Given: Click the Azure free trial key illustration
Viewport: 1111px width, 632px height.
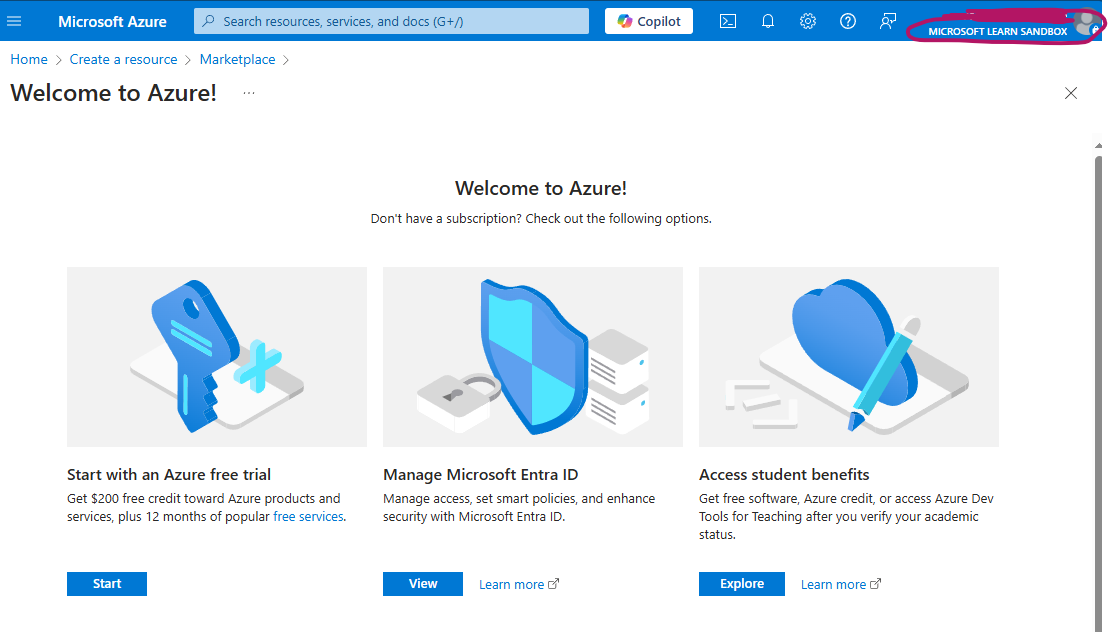Looking at the screenshot, I should (217, 357).
